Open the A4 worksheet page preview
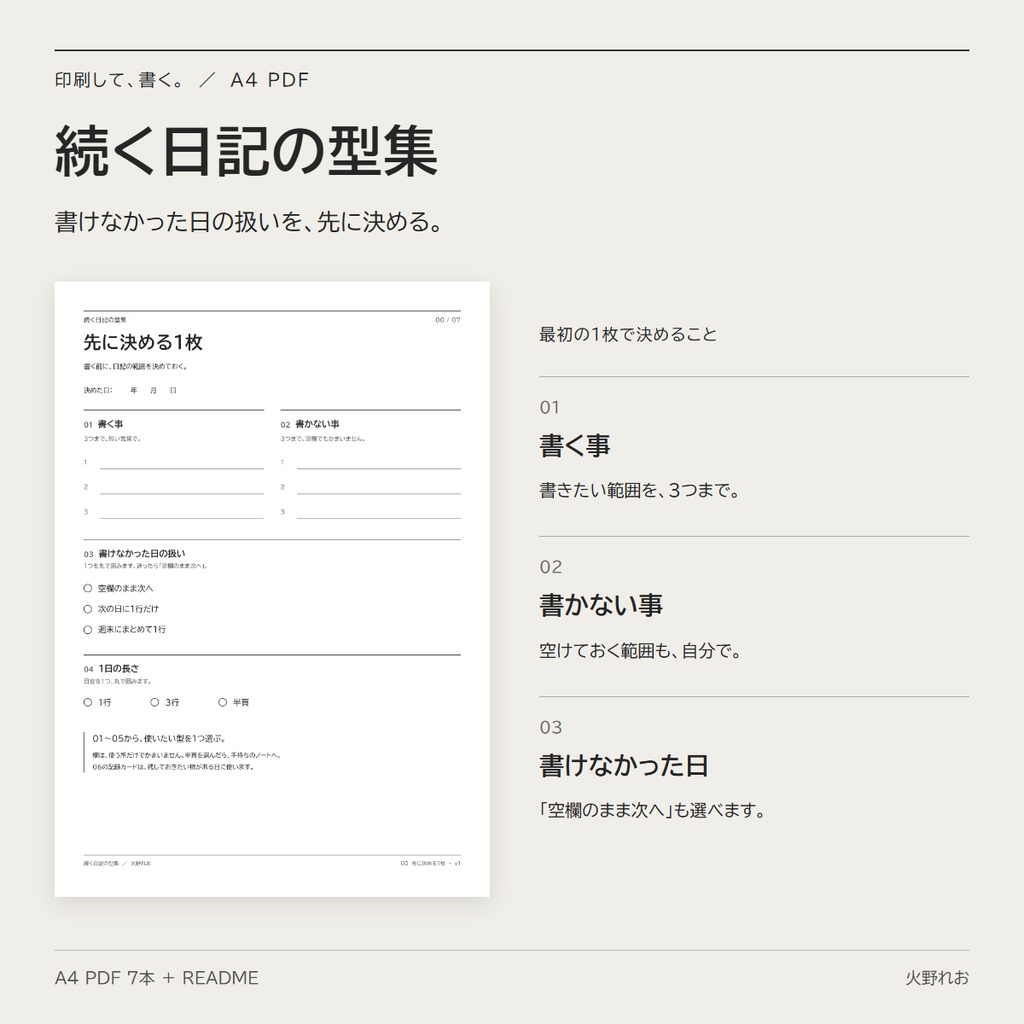 [272, 589]
